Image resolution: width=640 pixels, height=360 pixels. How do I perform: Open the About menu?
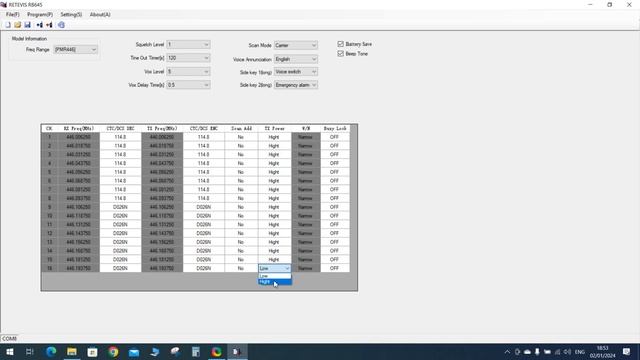[x=100, y=14]
